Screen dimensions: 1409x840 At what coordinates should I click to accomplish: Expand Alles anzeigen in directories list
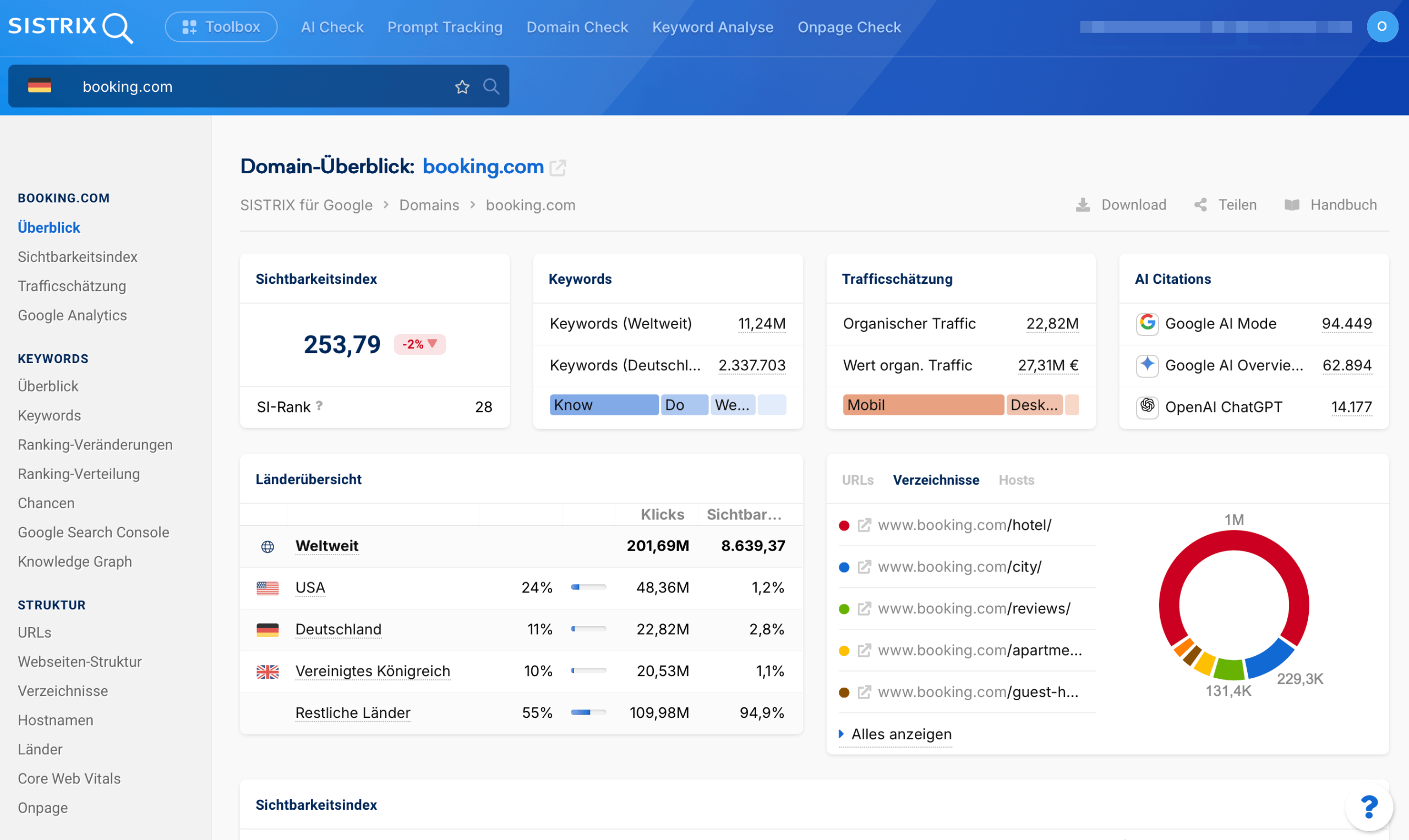895,734
